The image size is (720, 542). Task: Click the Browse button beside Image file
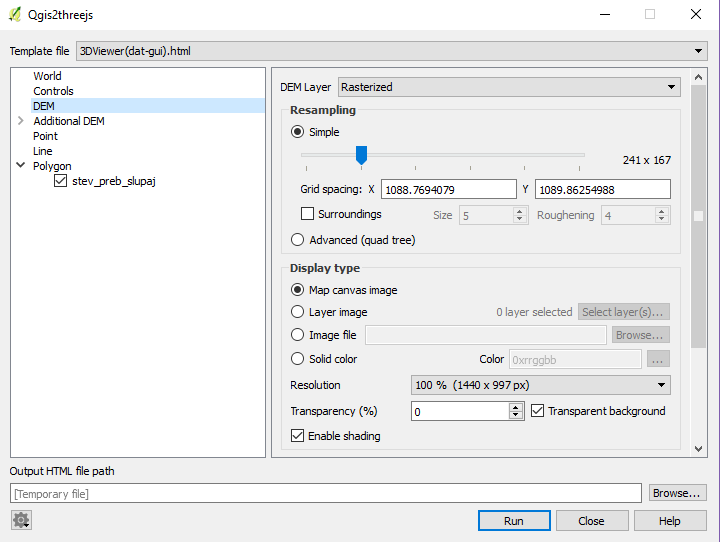640,335
